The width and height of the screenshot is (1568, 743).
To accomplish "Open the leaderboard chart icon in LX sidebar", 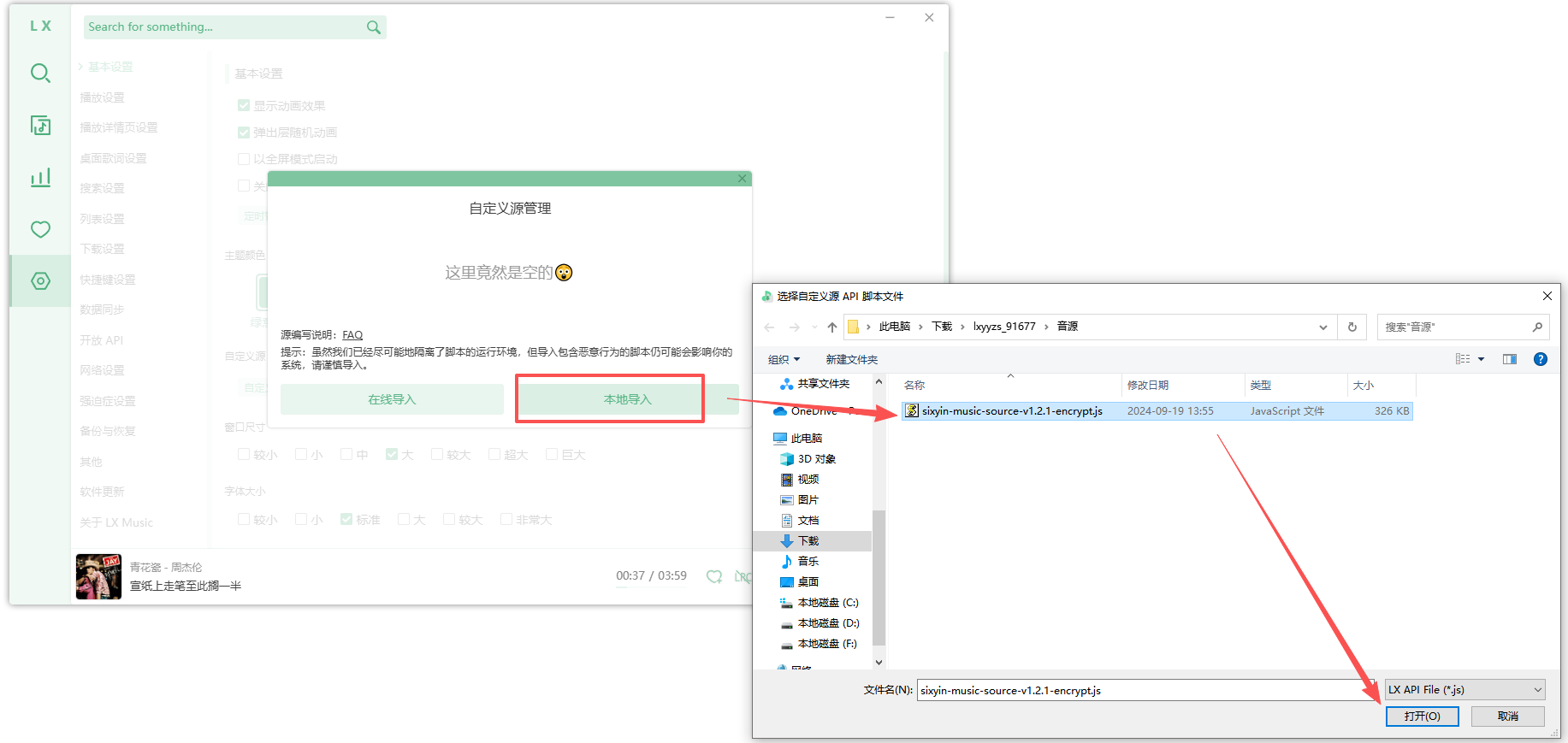I will coord(40,178).
